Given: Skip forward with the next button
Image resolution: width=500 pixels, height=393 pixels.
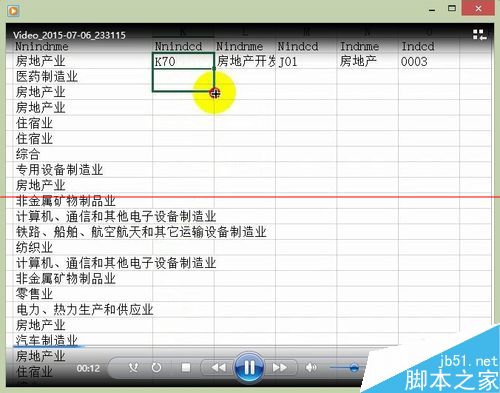Looking at the screenshot, I should 279,368.
